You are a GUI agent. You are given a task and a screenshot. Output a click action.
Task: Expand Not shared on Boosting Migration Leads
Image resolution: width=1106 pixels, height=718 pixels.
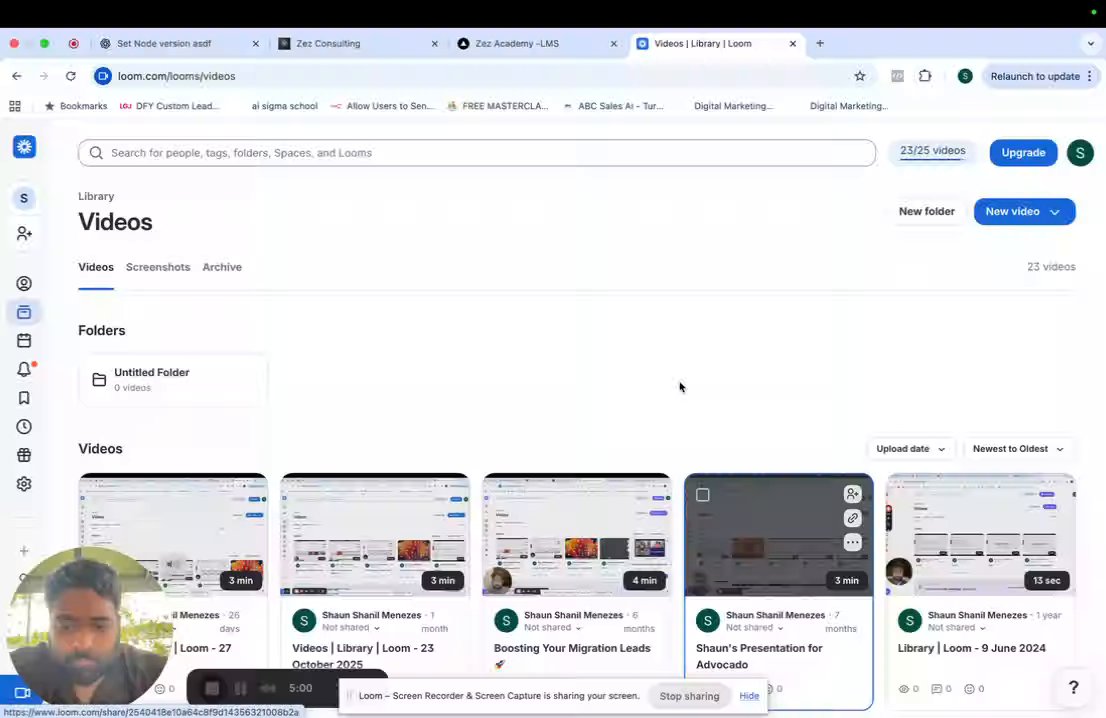552,627
